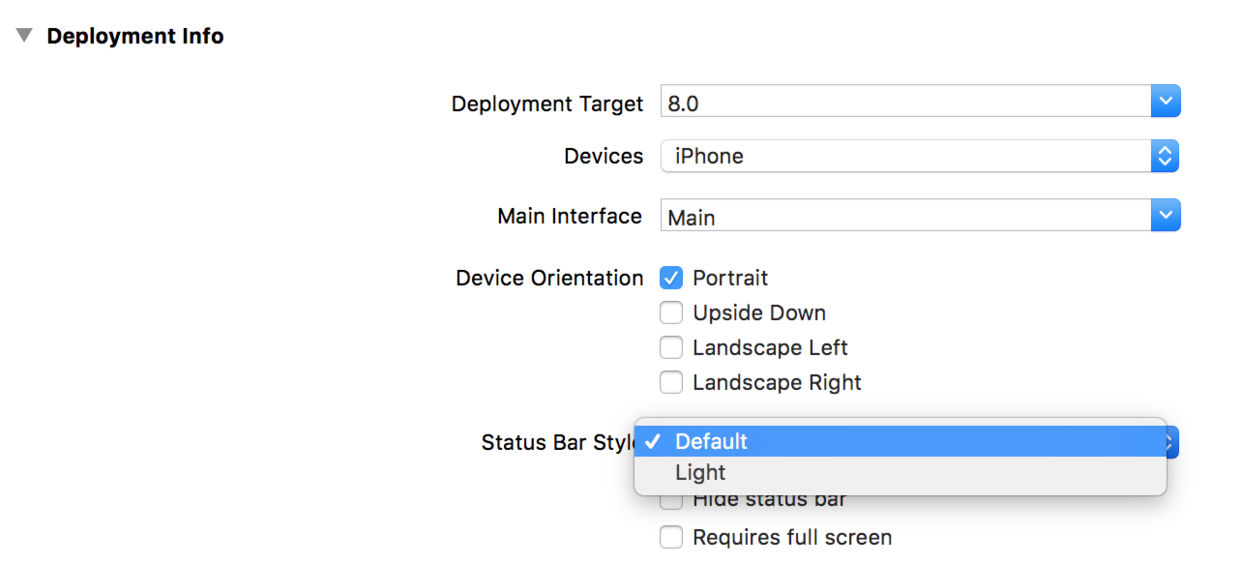This screenshot has height=565, width=1240.
Task: Click the Status Bar Style popup arrows
Action: point(1172,441)
